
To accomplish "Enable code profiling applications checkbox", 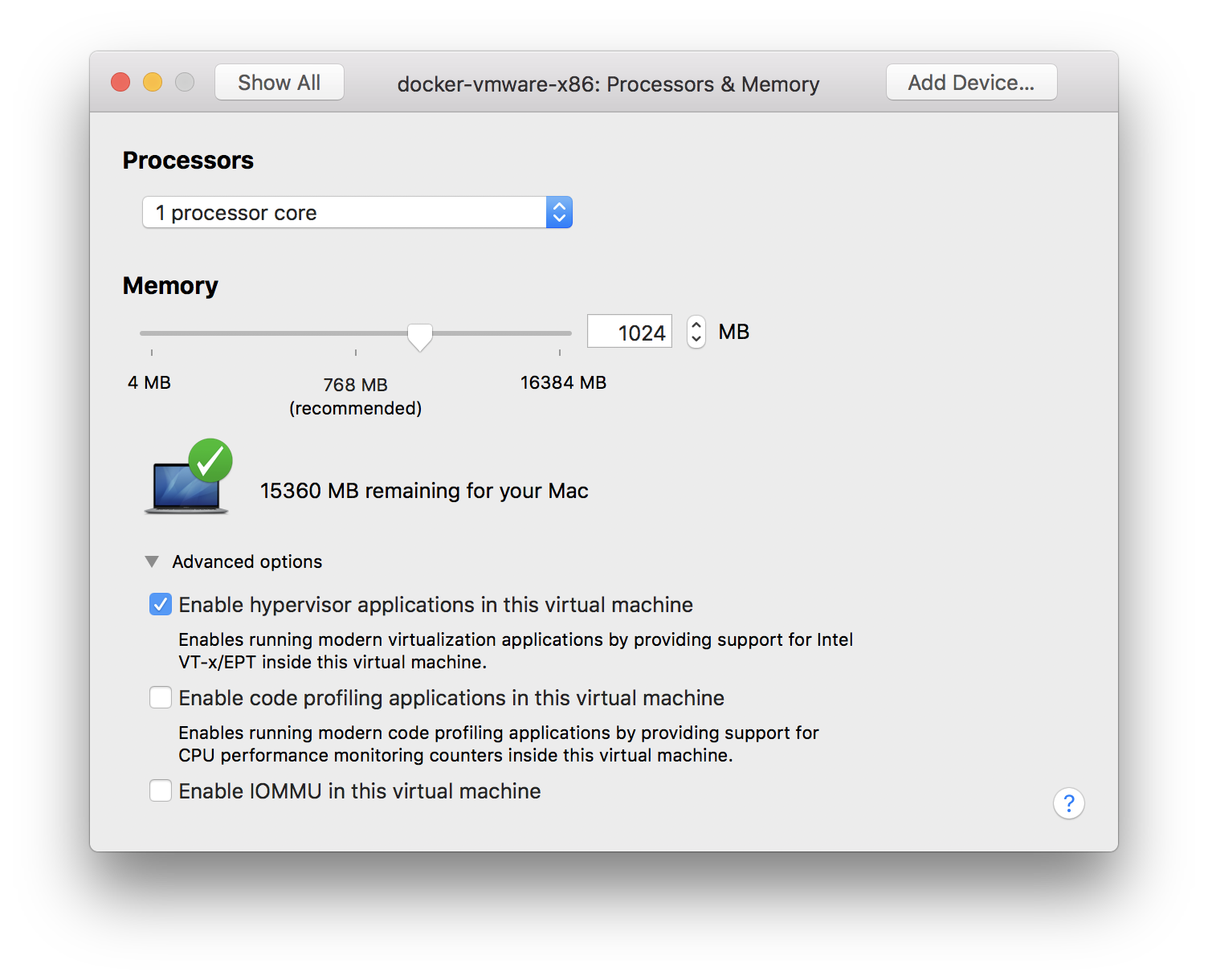I will coord(161,697).
